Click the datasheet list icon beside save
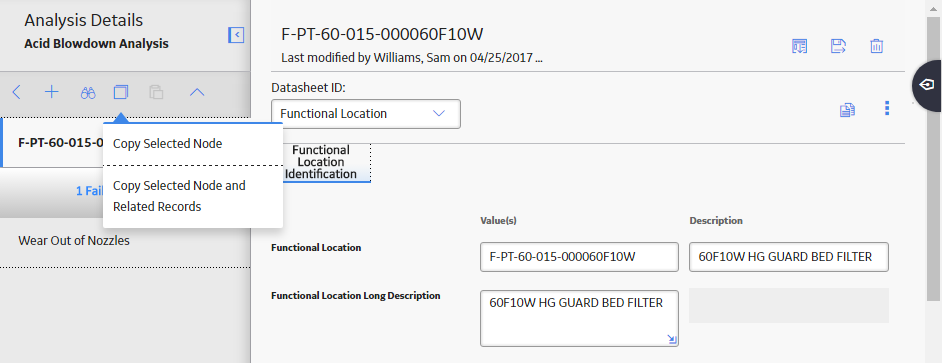 [800, 46]
